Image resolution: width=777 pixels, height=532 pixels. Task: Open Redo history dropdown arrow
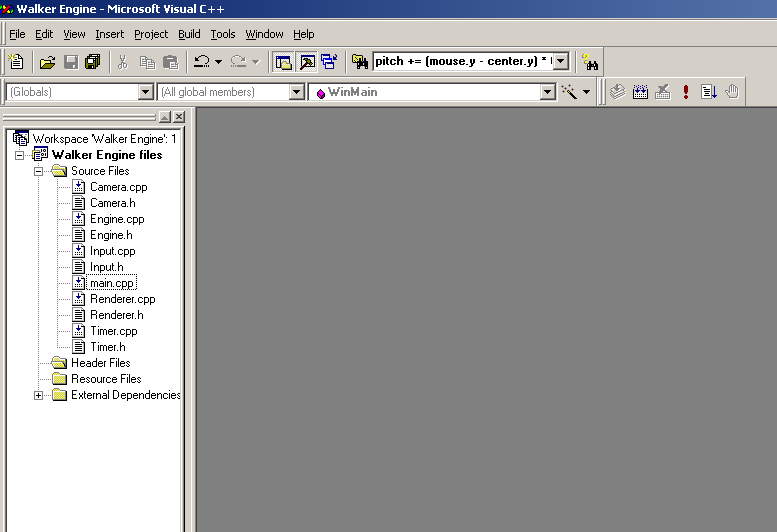tap(256, 62)
